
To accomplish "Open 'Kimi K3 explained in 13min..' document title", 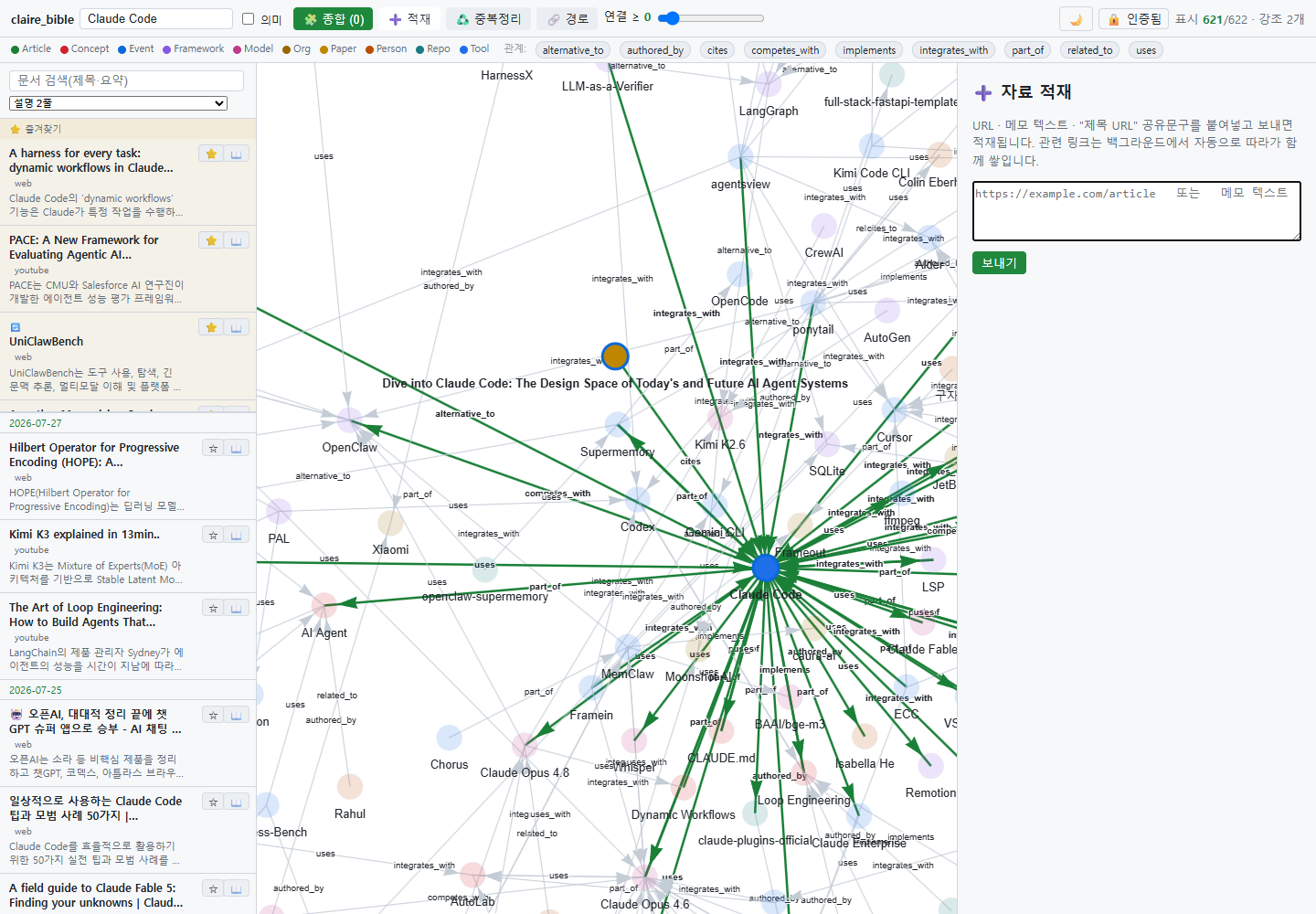I will click(x=84, y=535).
